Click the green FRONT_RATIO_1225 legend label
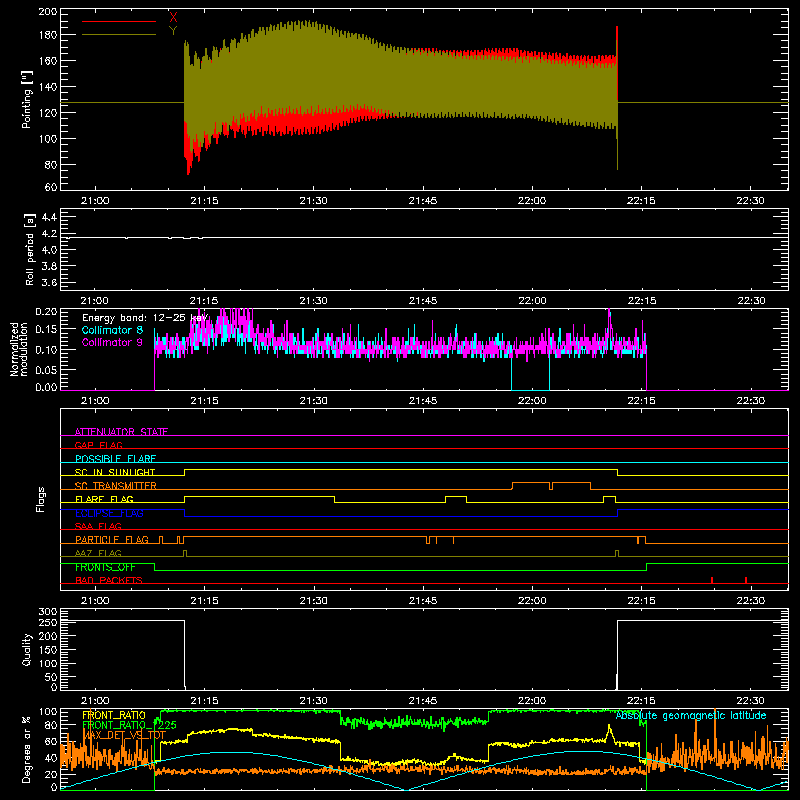Viewport: 800px width, 800px height. point(129,725)
